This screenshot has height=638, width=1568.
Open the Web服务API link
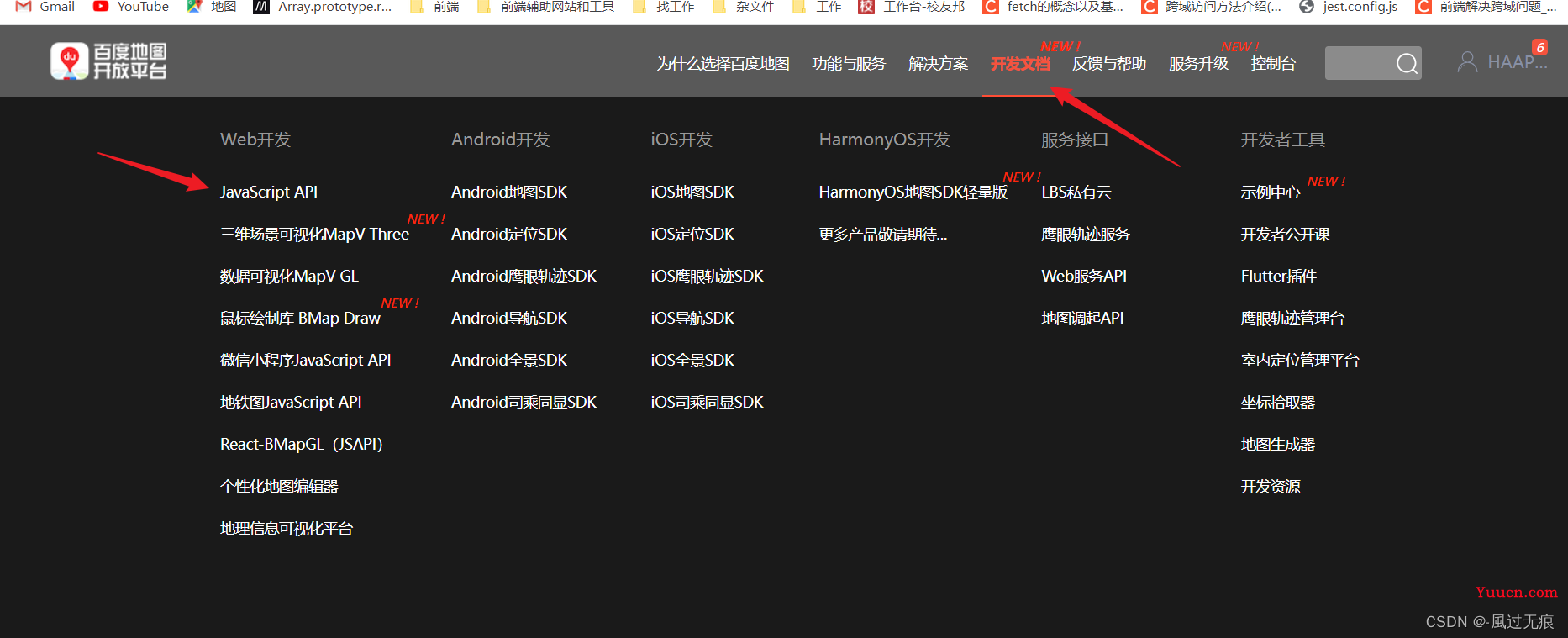1084,276
